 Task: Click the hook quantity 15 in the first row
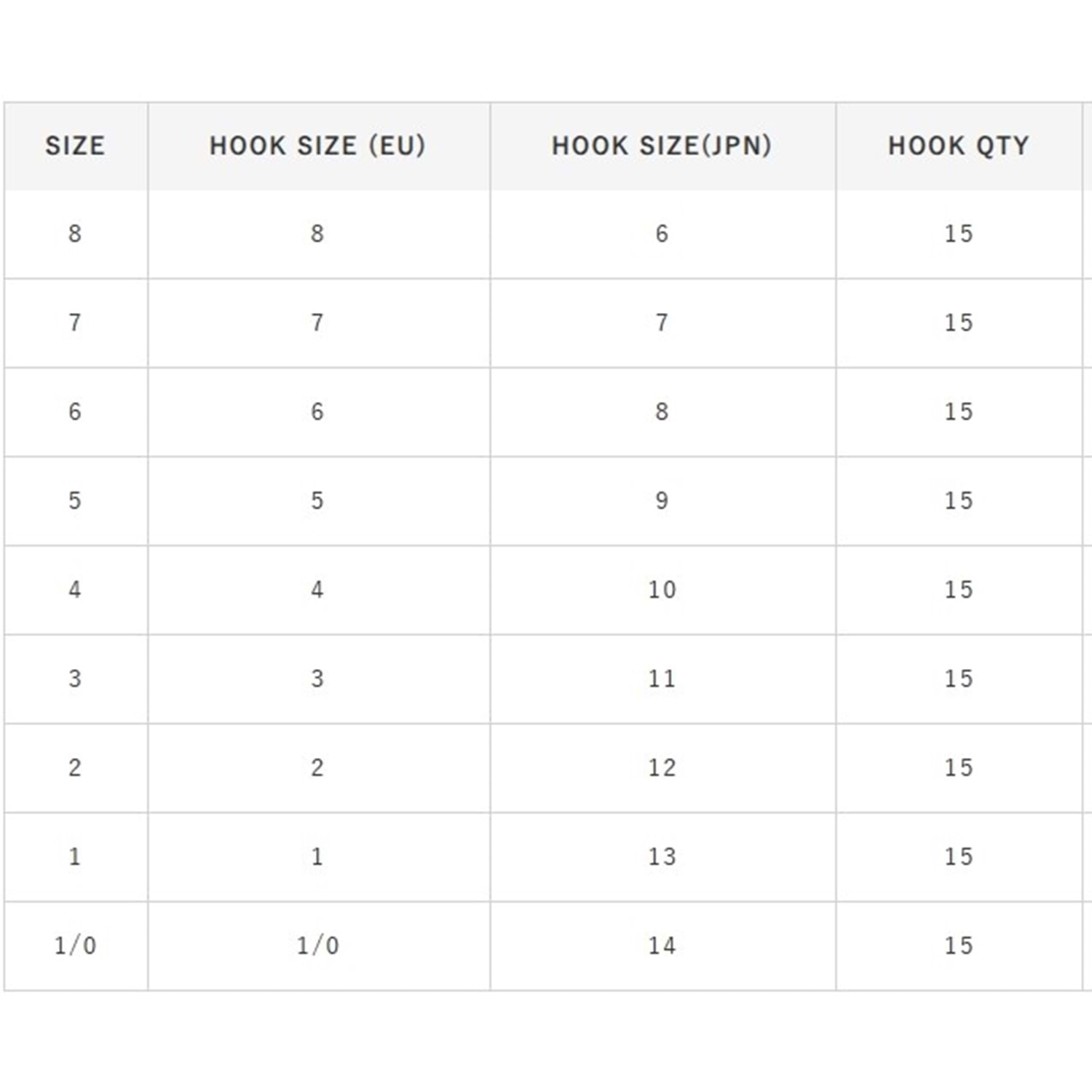958,234
